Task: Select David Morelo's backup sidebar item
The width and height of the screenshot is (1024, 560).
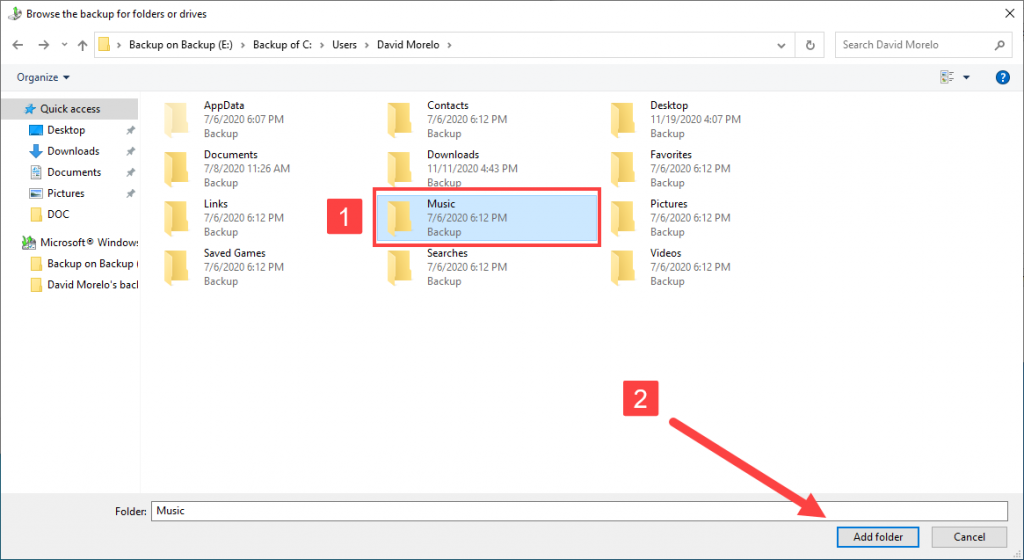Action: 84,285
